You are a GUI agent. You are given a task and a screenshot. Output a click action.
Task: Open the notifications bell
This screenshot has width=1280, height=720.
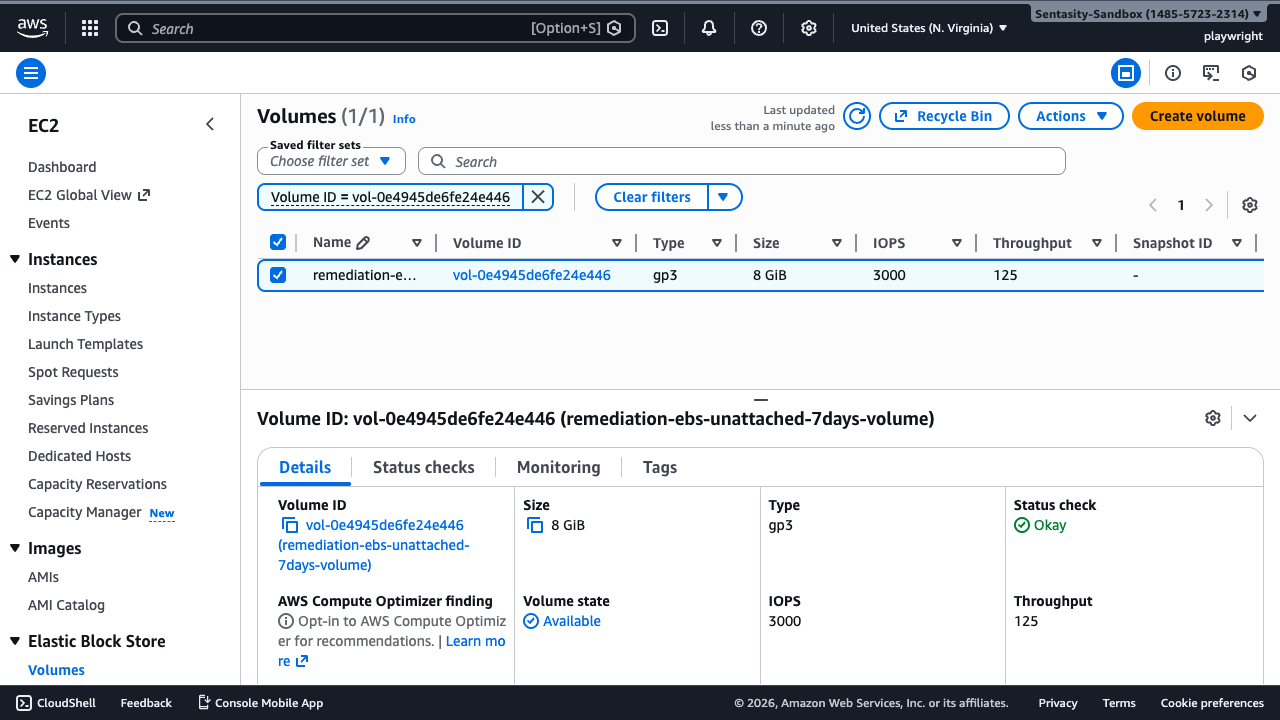[x=709, y=28]
